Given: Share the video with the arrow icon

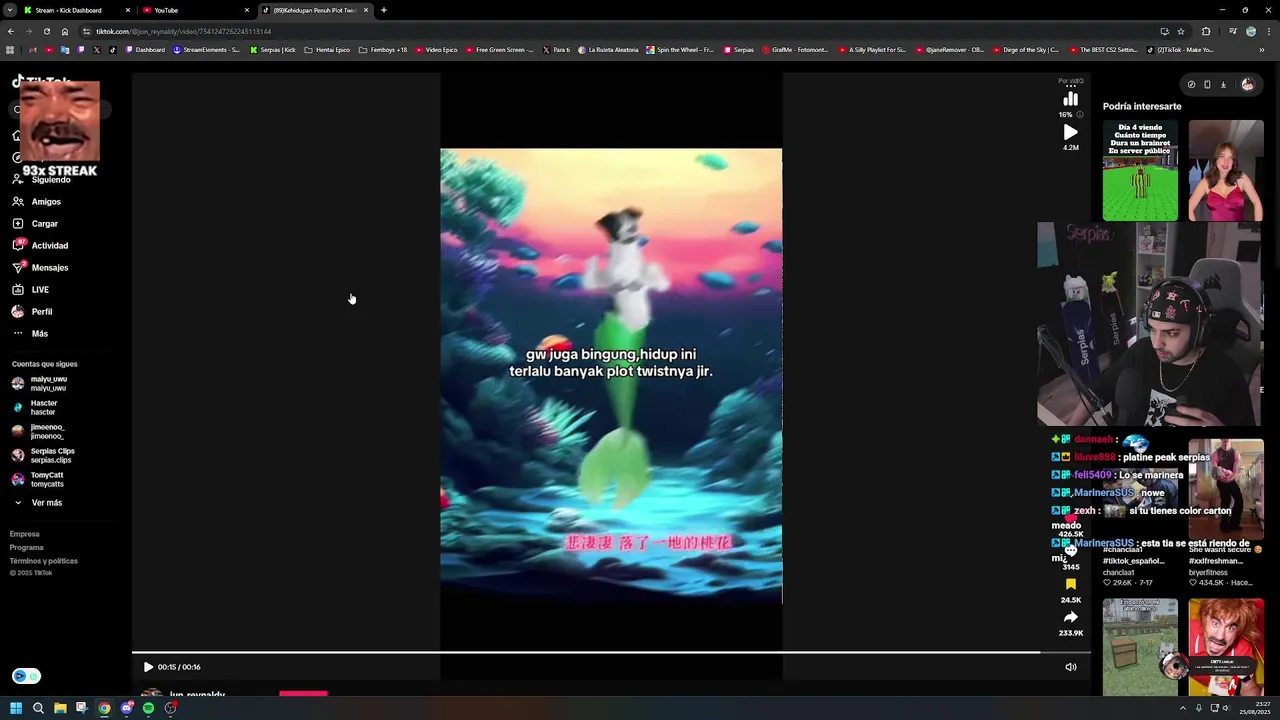Looking at the screenshot, I should (x=1071, y=617).
